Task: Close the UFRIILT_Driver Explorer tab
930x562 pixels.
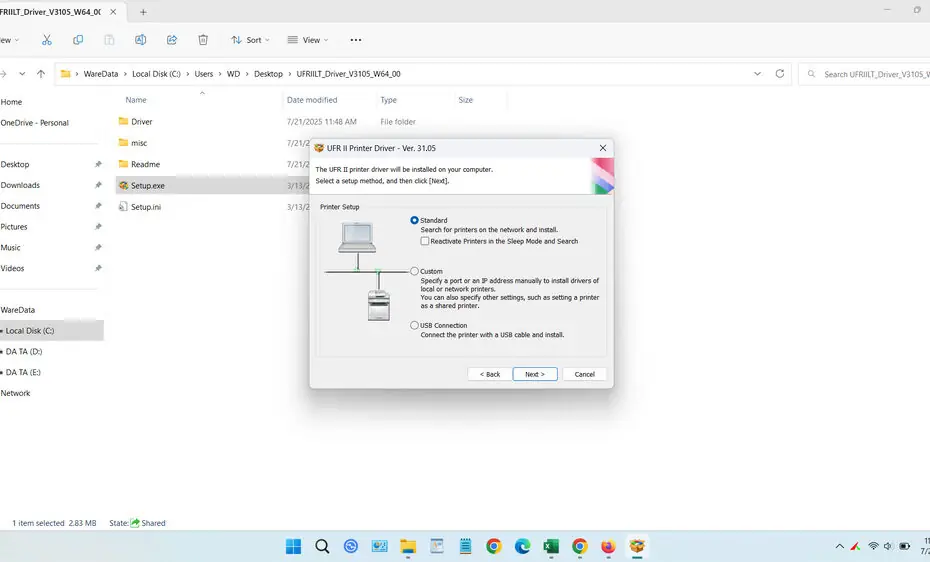Action: point(113,12)
